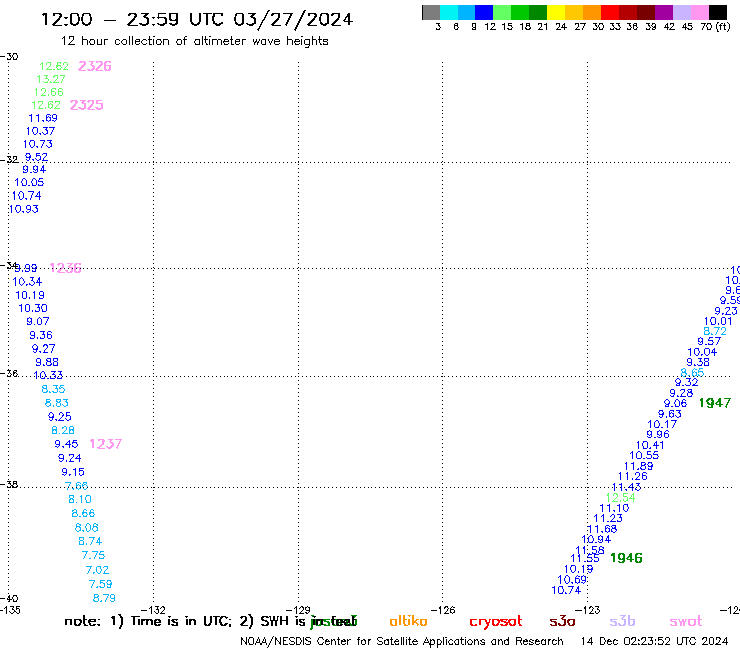Click the wave height value 9.88
The width and height of the screenshot is (740, 650).
[47, 362]
